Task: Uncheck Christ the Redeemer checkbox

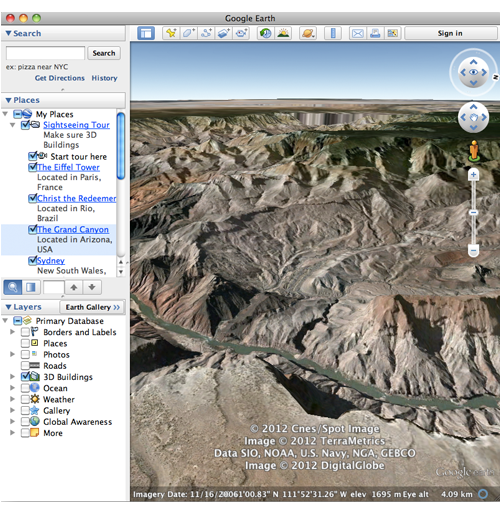Action: 33,198
